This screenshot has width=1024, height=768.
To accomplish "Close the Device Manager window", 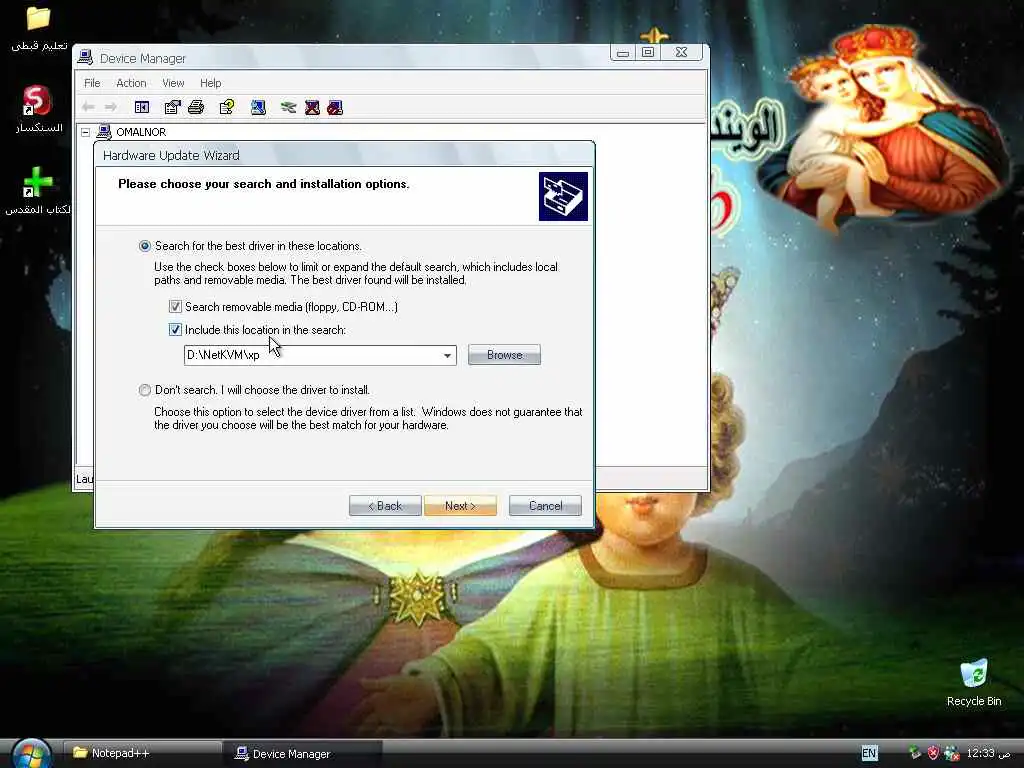I will pyautogui.click(x=681, y=52).
